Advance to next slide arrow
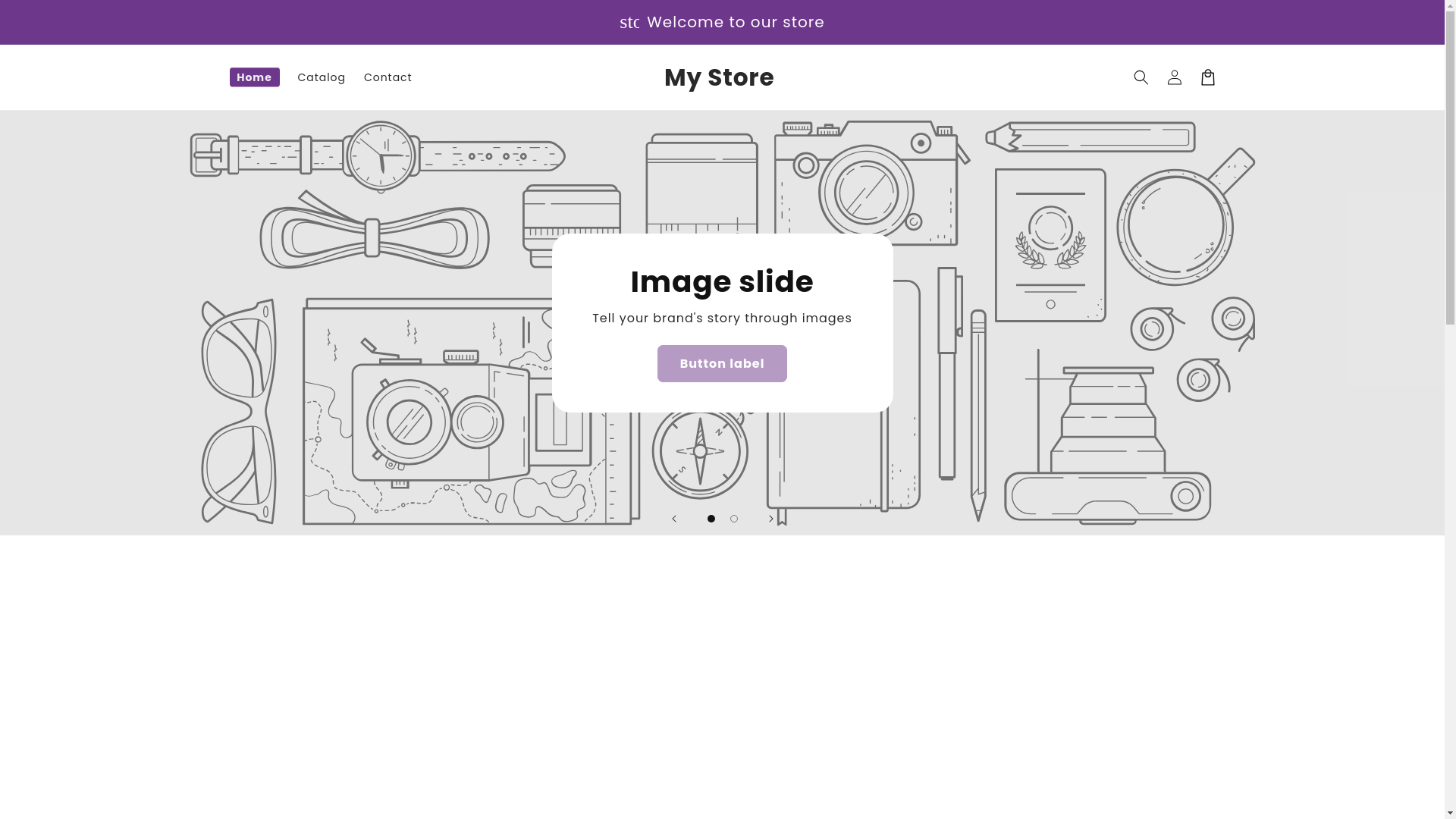Image resolution: width=1456 pixels, height=819 pixels. [770, 519]
